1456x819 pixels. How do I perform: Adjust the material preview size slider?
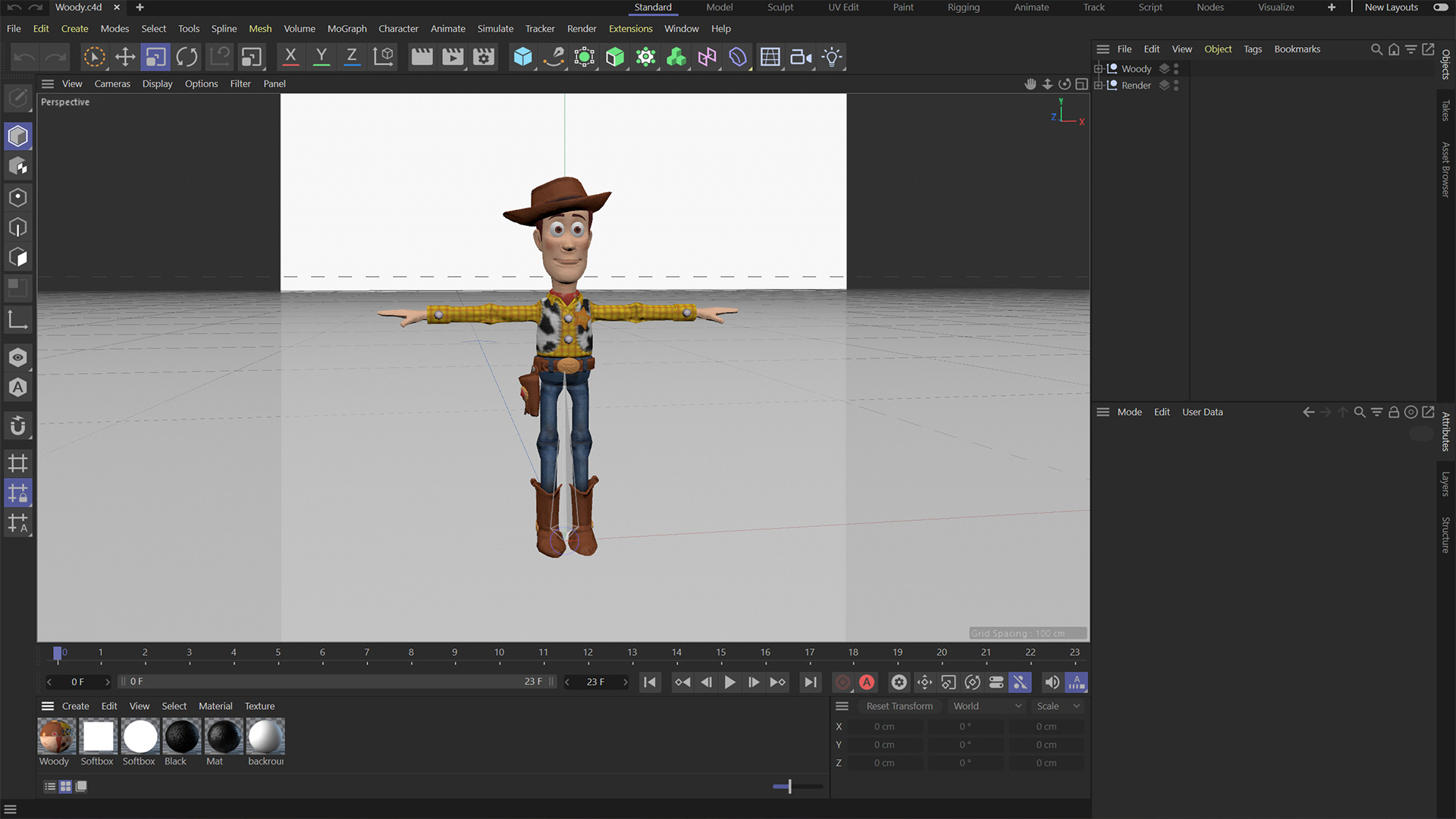click(789, 786)
